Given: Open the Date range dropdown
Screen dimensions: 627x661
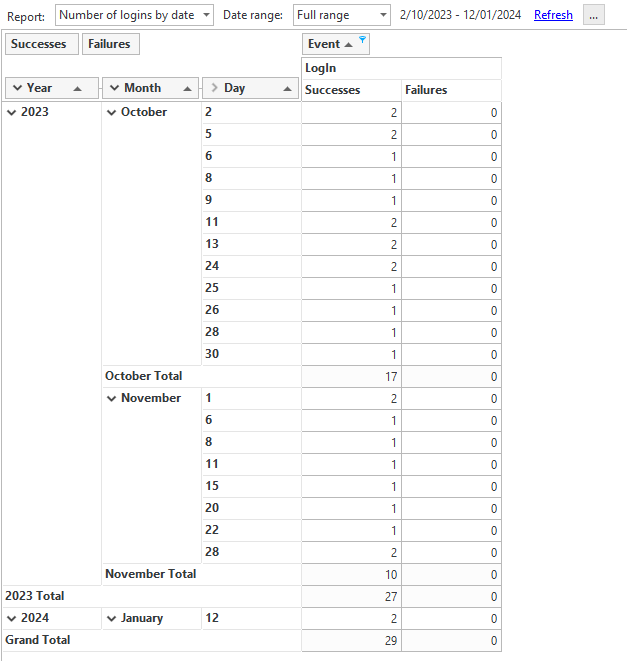Looking at the screenshot, I should click(x=383, y=15).
